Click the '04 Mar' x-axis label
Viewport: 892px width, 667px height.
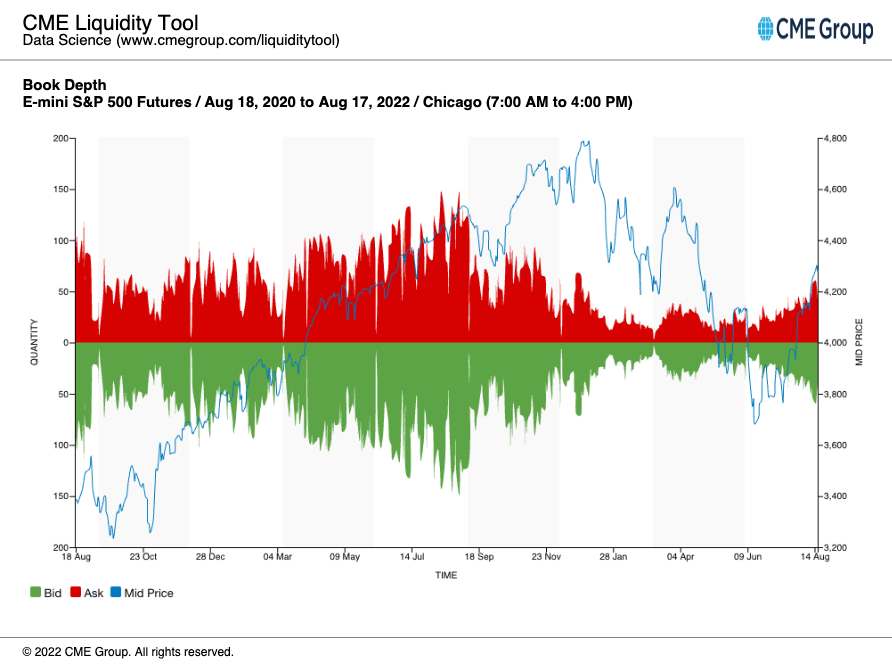(278, 557)
